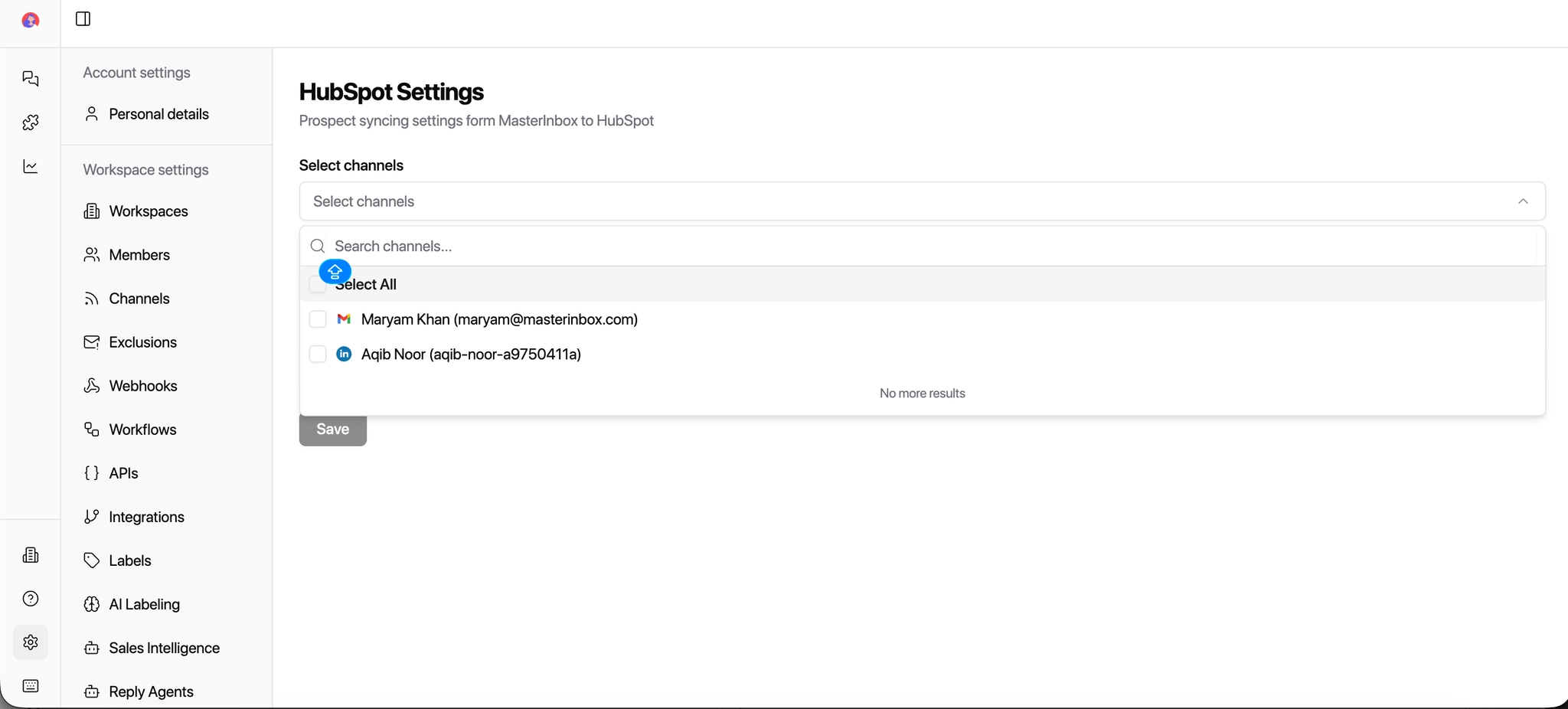Go to Integrations settings page
This screenshot has width=1568, height=709.
coord(146,517)
